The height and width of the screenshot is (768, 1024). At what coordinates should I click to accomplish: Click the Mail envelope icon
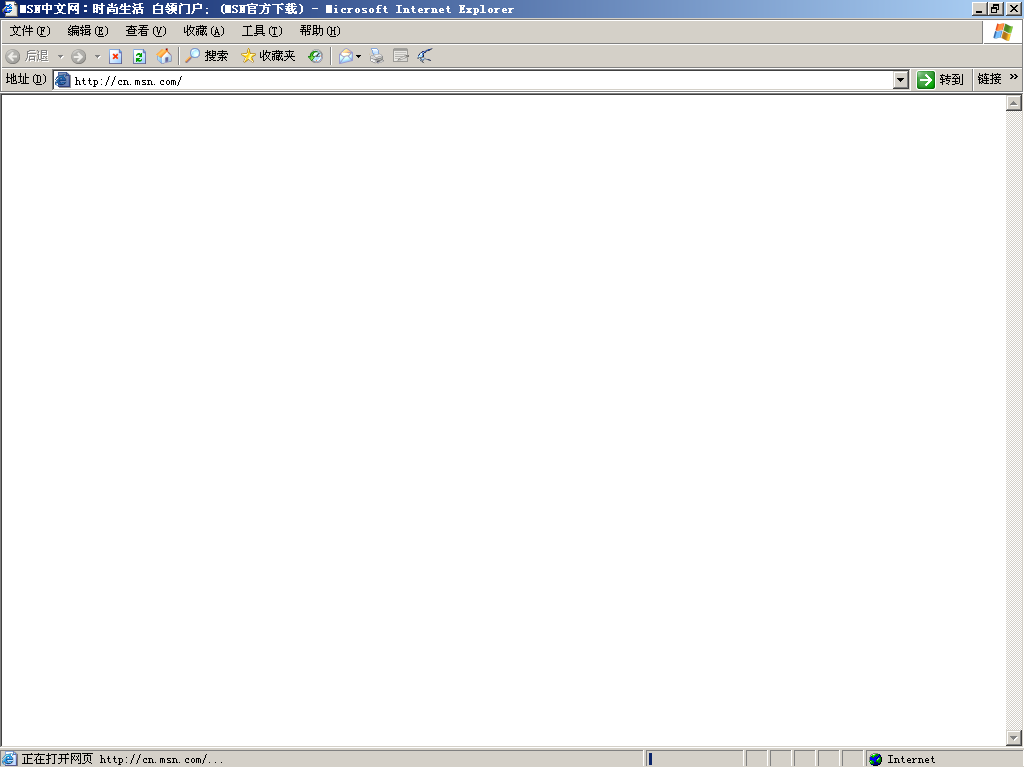coord(345,56)
